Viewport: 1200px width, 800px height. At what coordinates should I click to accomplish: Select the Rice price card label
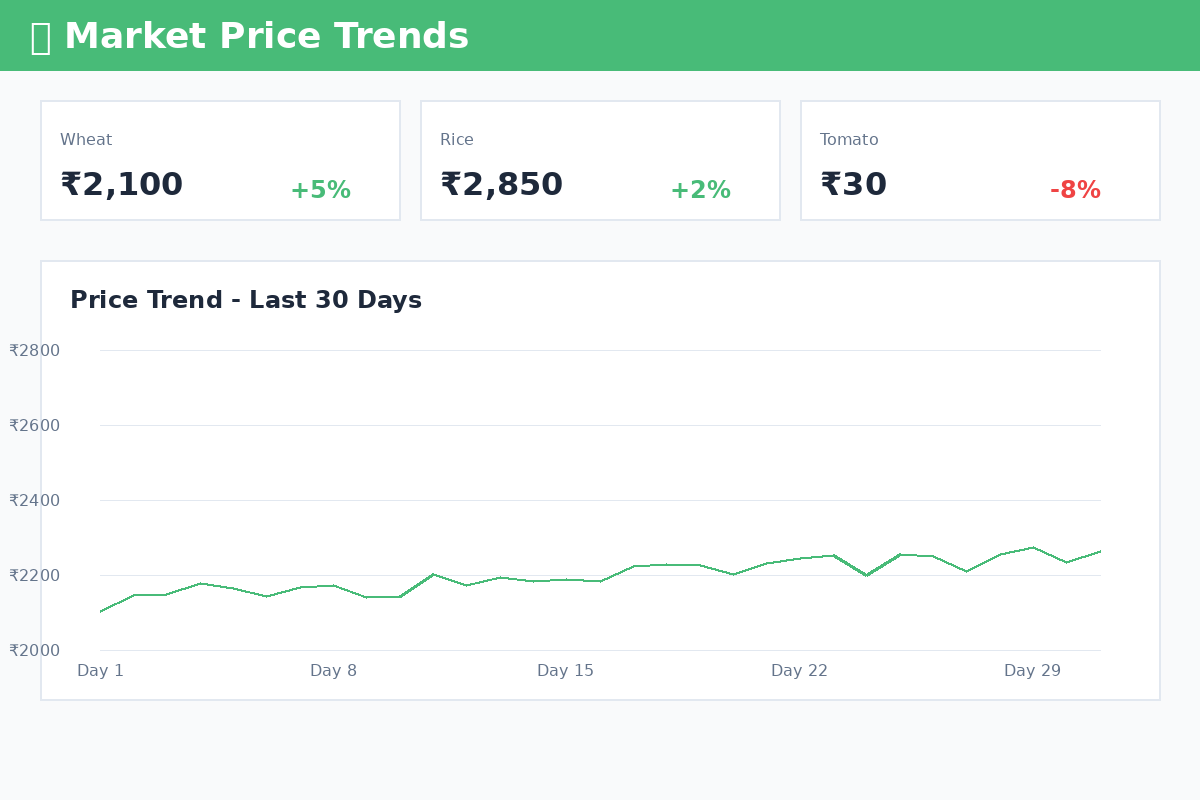point(457,140)
